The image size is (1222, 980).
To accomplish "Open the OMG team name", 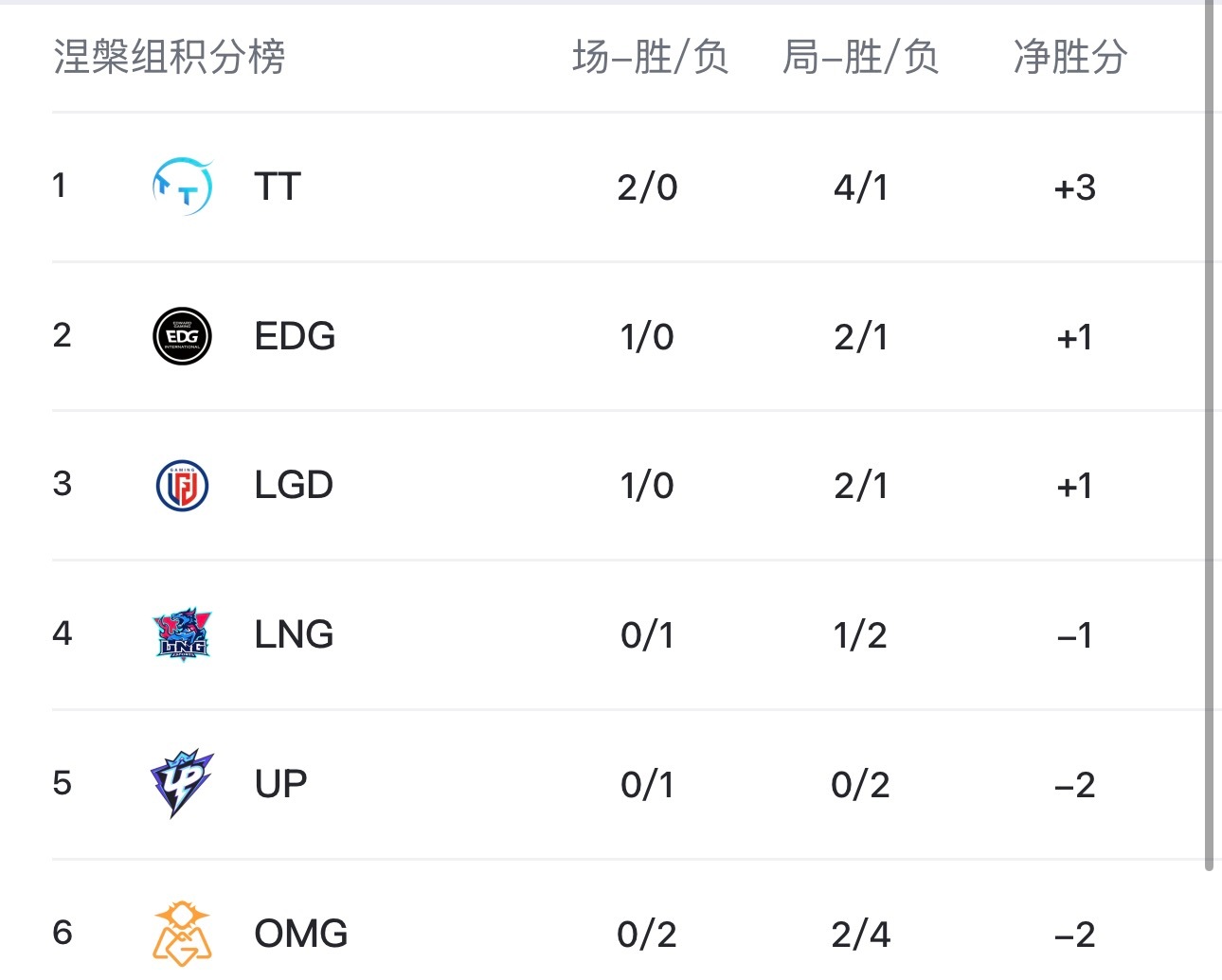I will coord(301,934).
